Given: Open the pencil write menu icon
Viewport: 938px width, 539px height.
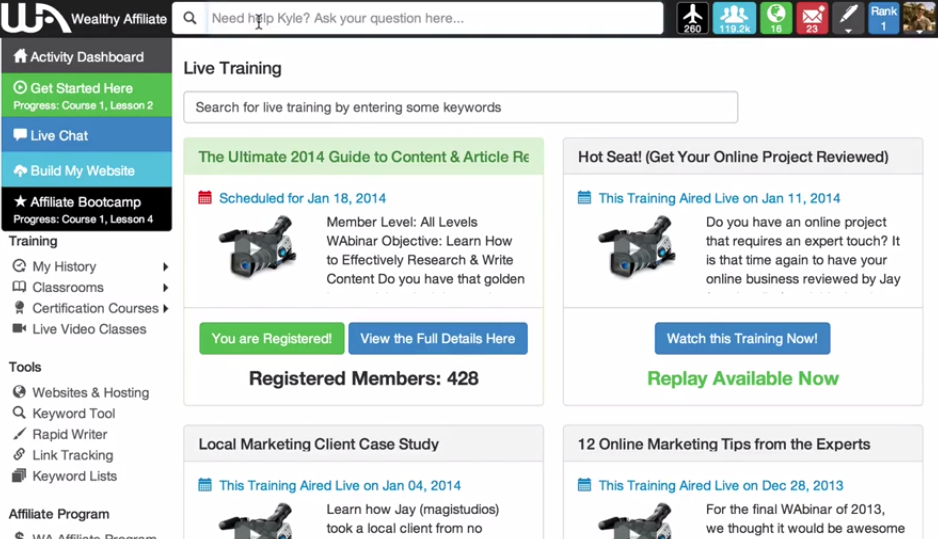Looking at the screenshot, I should (848, 18).
